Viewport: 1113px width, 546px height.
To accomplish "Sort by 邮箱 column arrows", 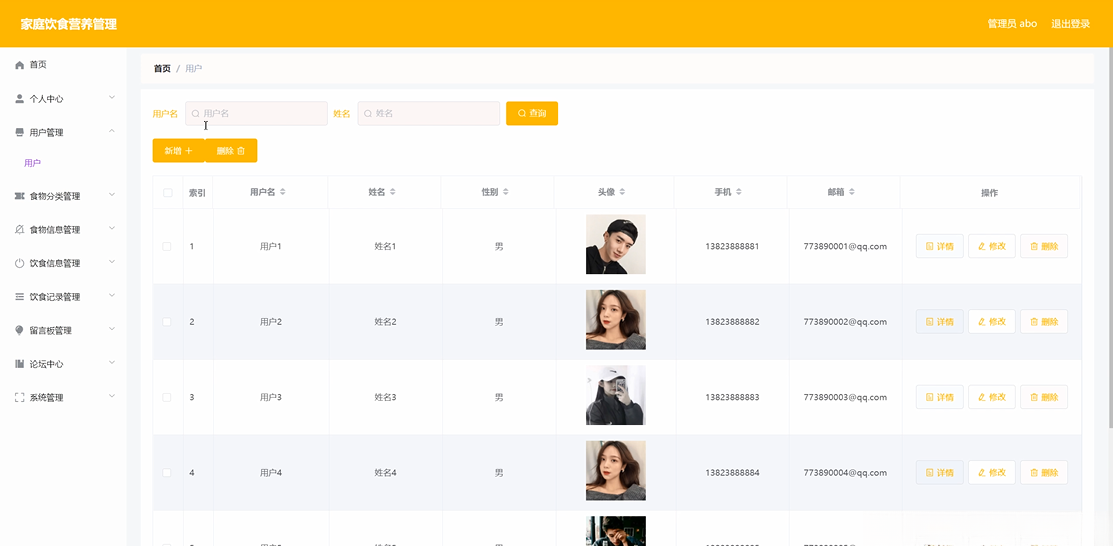I will click(x=852, y=192).
